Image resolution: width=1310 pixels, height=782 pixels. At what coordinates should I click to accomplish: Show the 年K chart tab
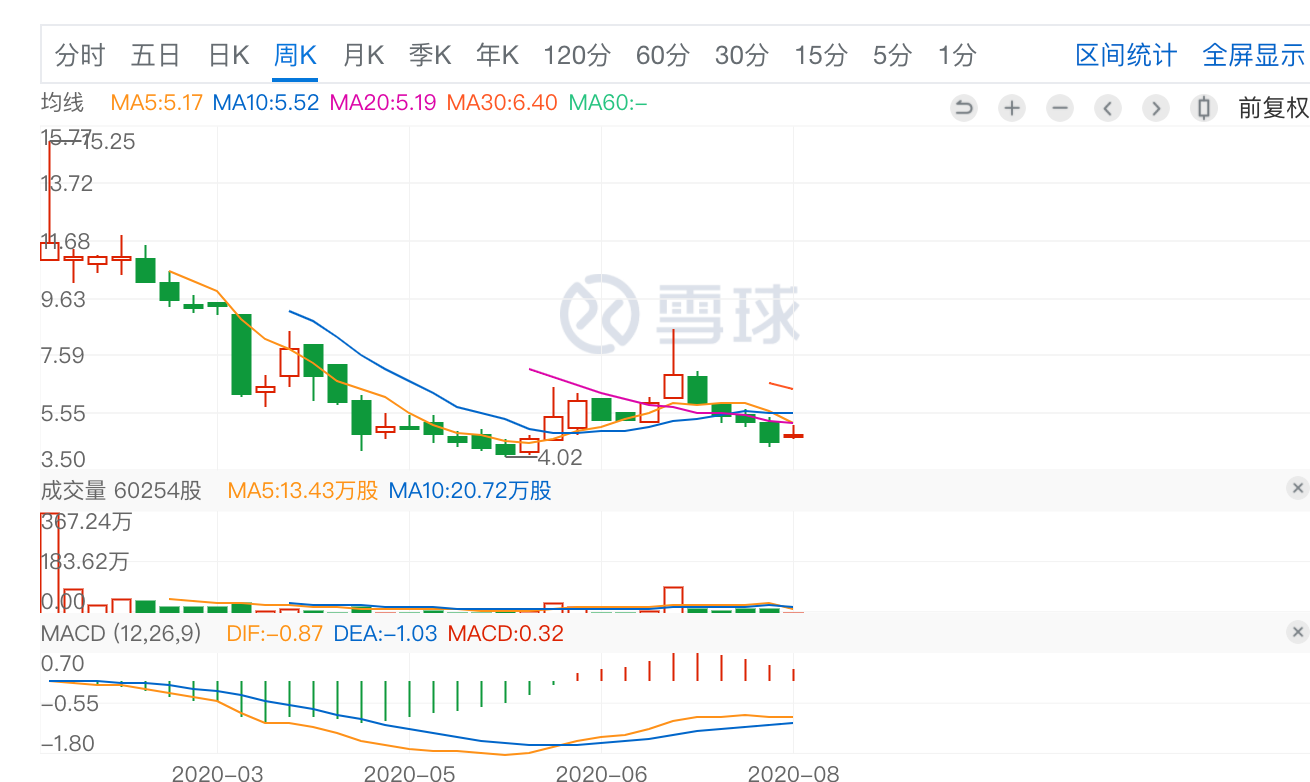coord(497,55)
